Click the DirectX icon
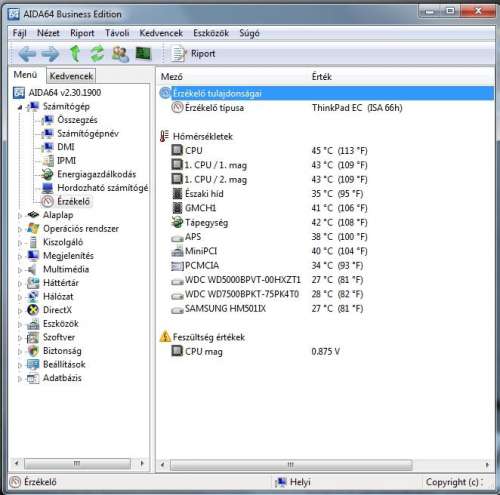Image resolution: width=500 pixels, height=495 pixels. (33, 310)
